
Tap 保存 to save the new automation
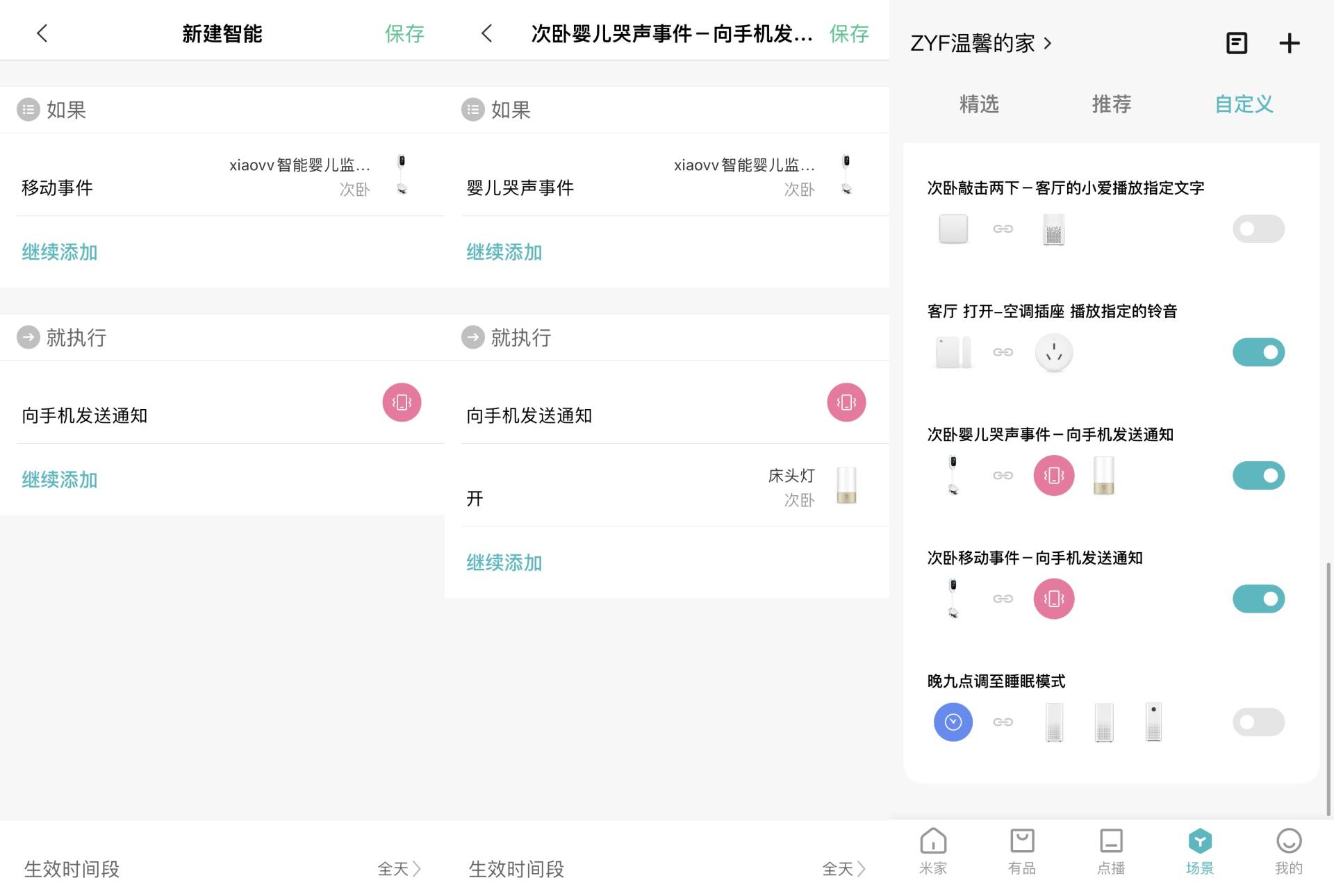(x=406, y=34)
